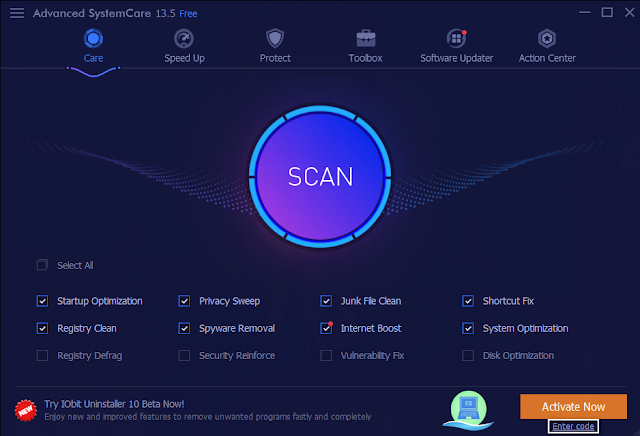Enable Security Reinforce checkbox
Viewport: 640px width, 436px height.
184,356
